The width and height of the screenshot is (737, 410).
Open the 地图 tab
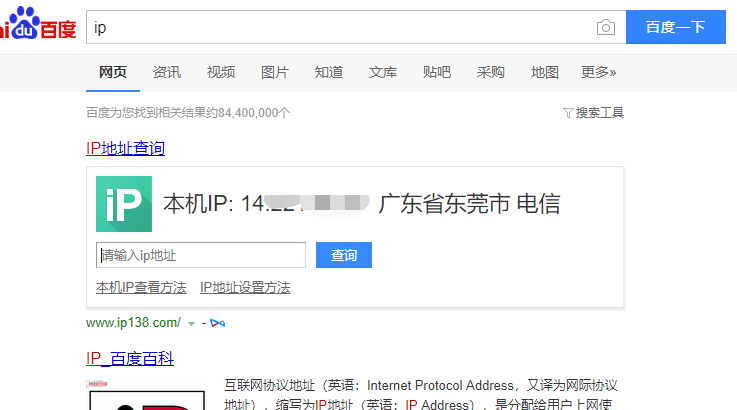[x=545, y=72]
